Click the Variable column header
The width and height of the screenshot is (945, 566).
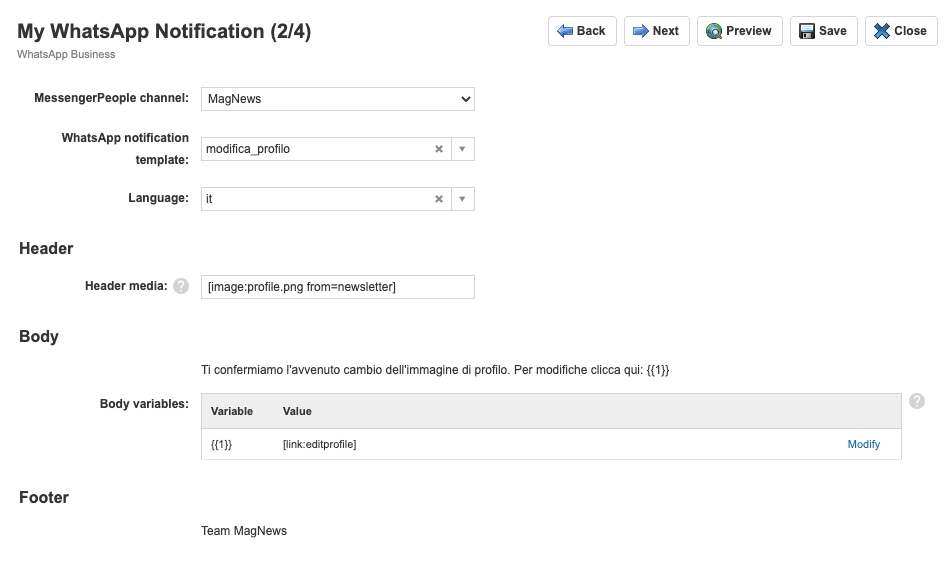tap(232, 411)
